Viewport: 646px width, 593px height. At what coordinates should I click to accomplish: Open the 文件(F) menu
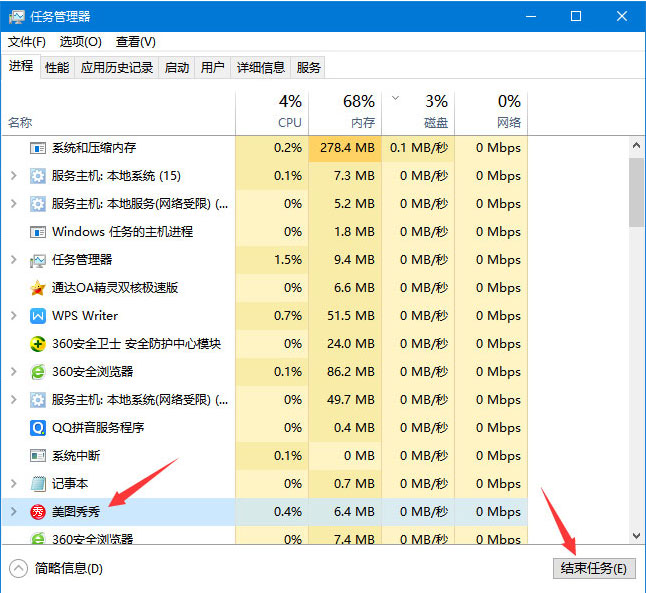pos(26,42)
